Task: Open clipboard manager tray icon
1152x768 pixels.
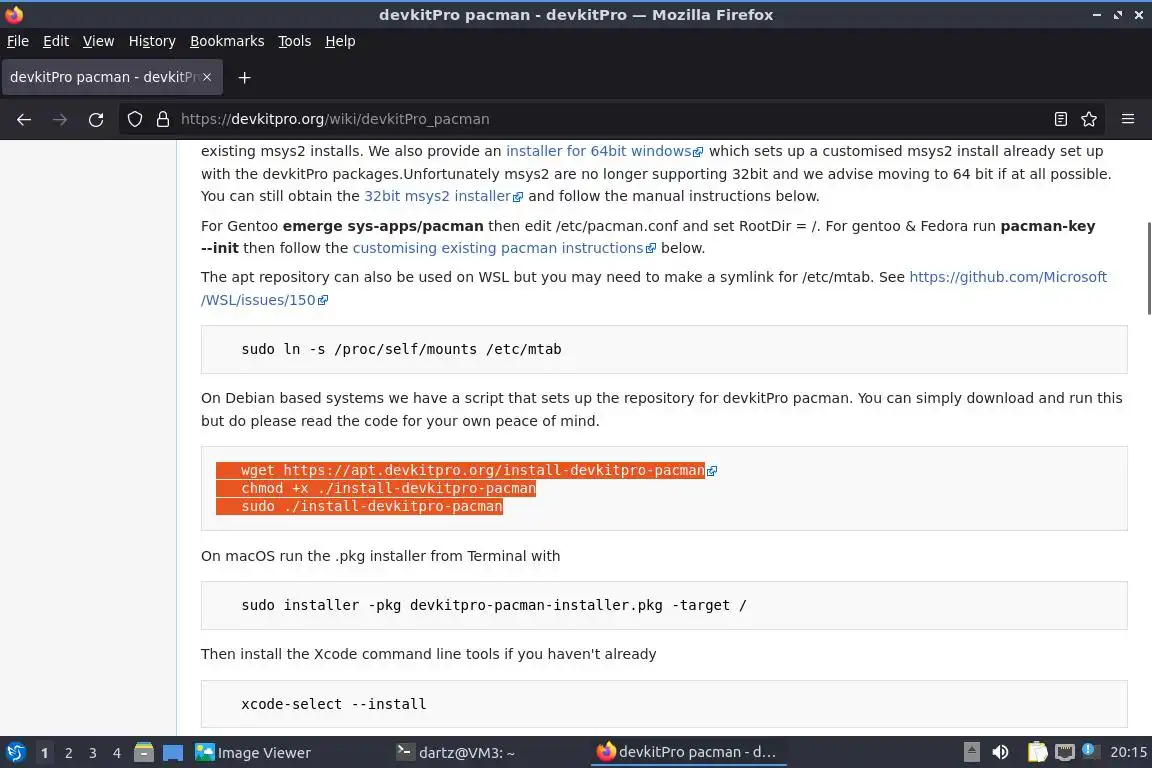Action: coord(1037,752)
